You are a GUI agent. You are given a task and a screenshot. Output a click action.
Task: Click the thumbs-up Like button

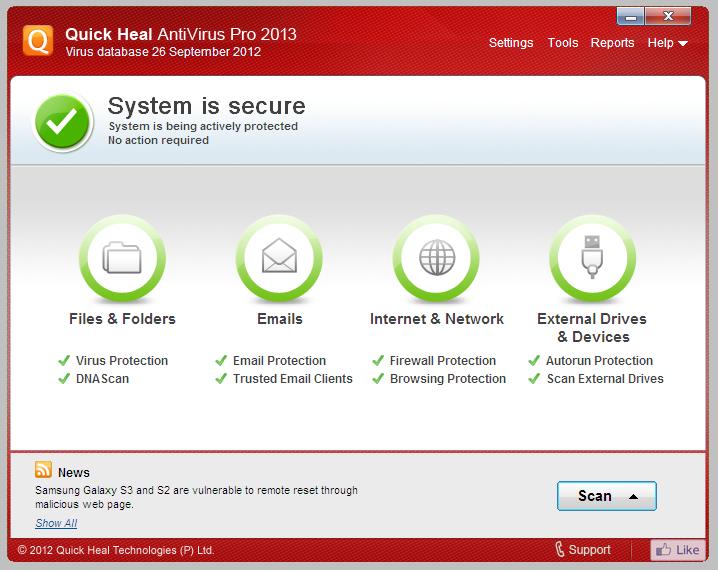coord(677,550)
